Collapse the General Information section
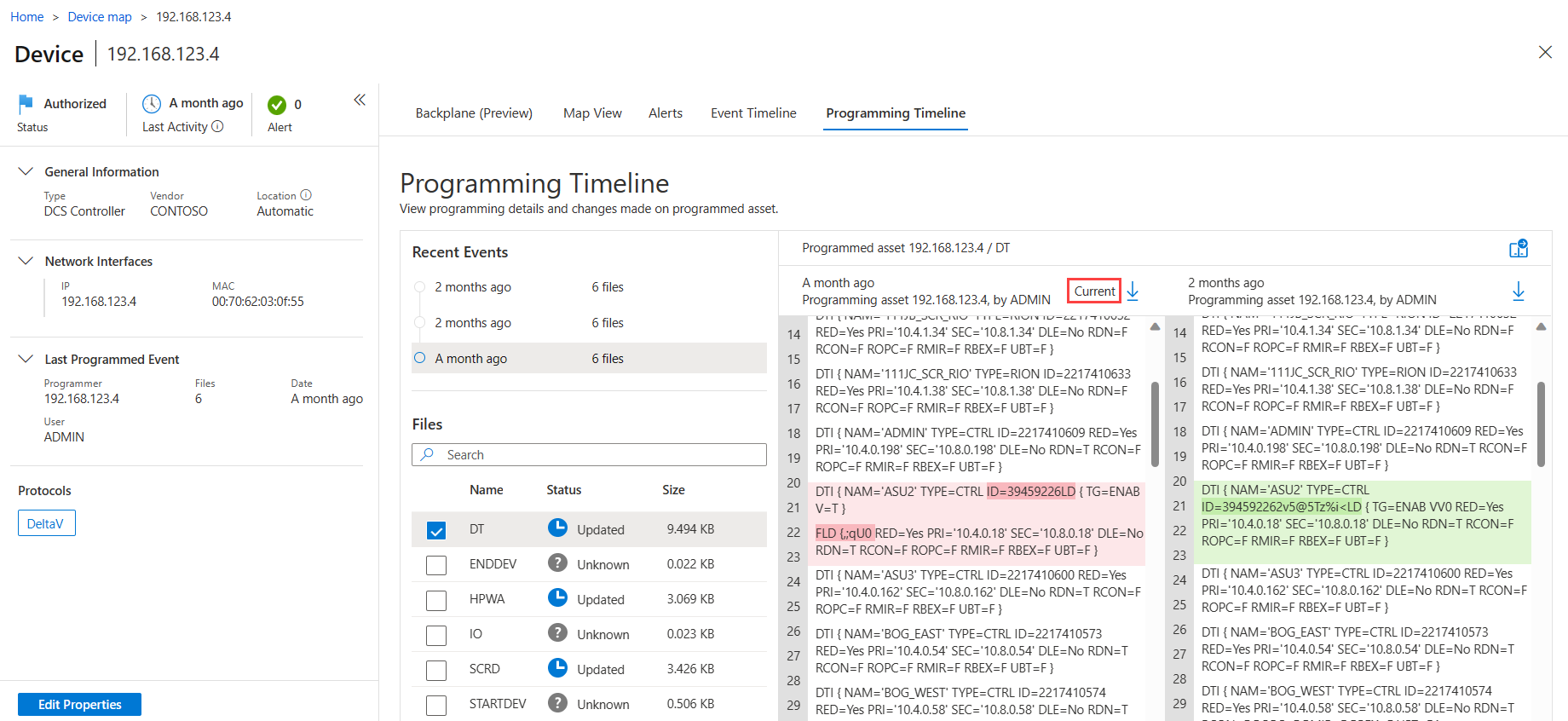Viewport: 1568px width, 721px height. click(x=26, y=171)
